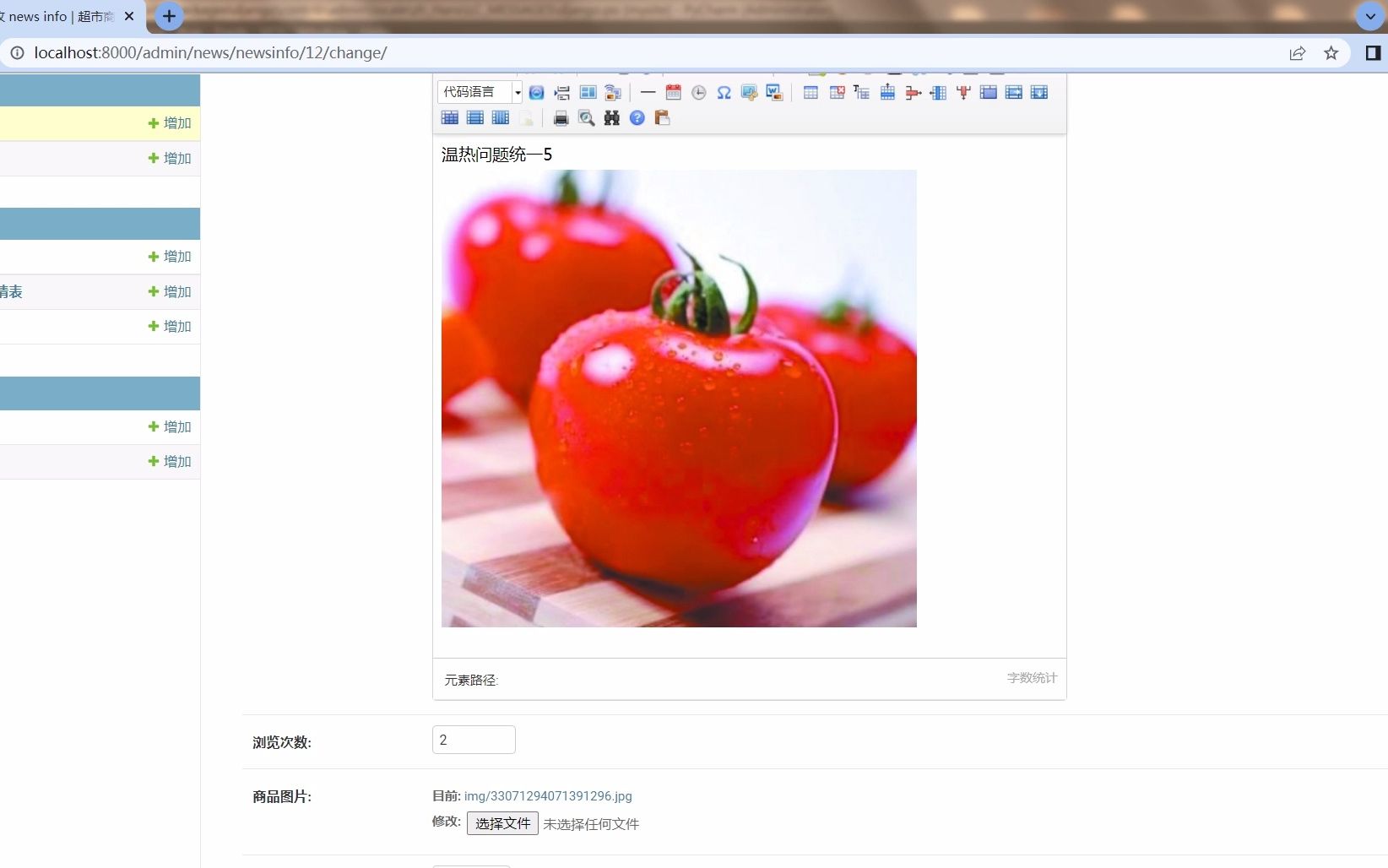
Task: Print the editor content
Action: pyautogui.click(x=560, y=118)
